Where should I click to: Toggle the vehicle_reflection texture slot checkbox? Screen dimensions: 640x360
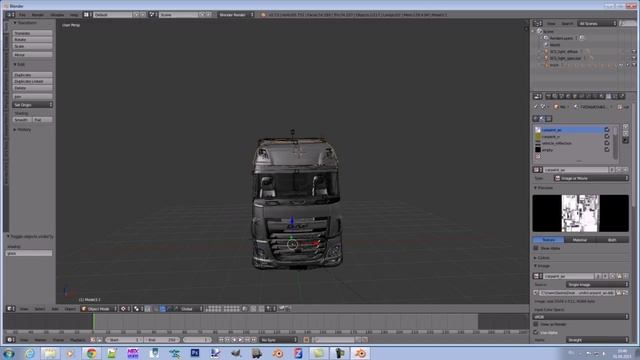pos(607,143)
